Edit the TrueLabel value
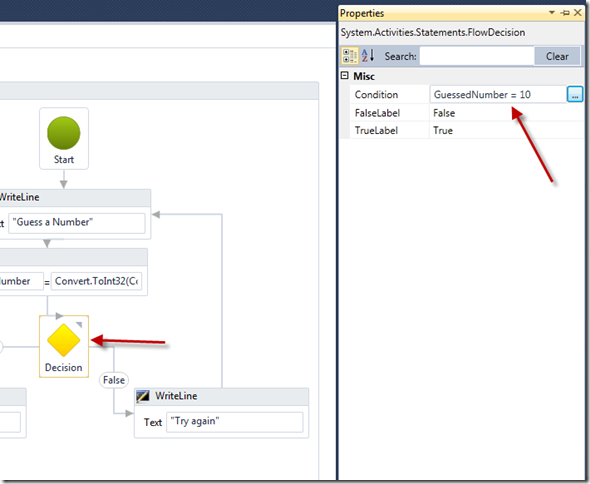This screenshot has width=590, height=484. coord(506,130)
